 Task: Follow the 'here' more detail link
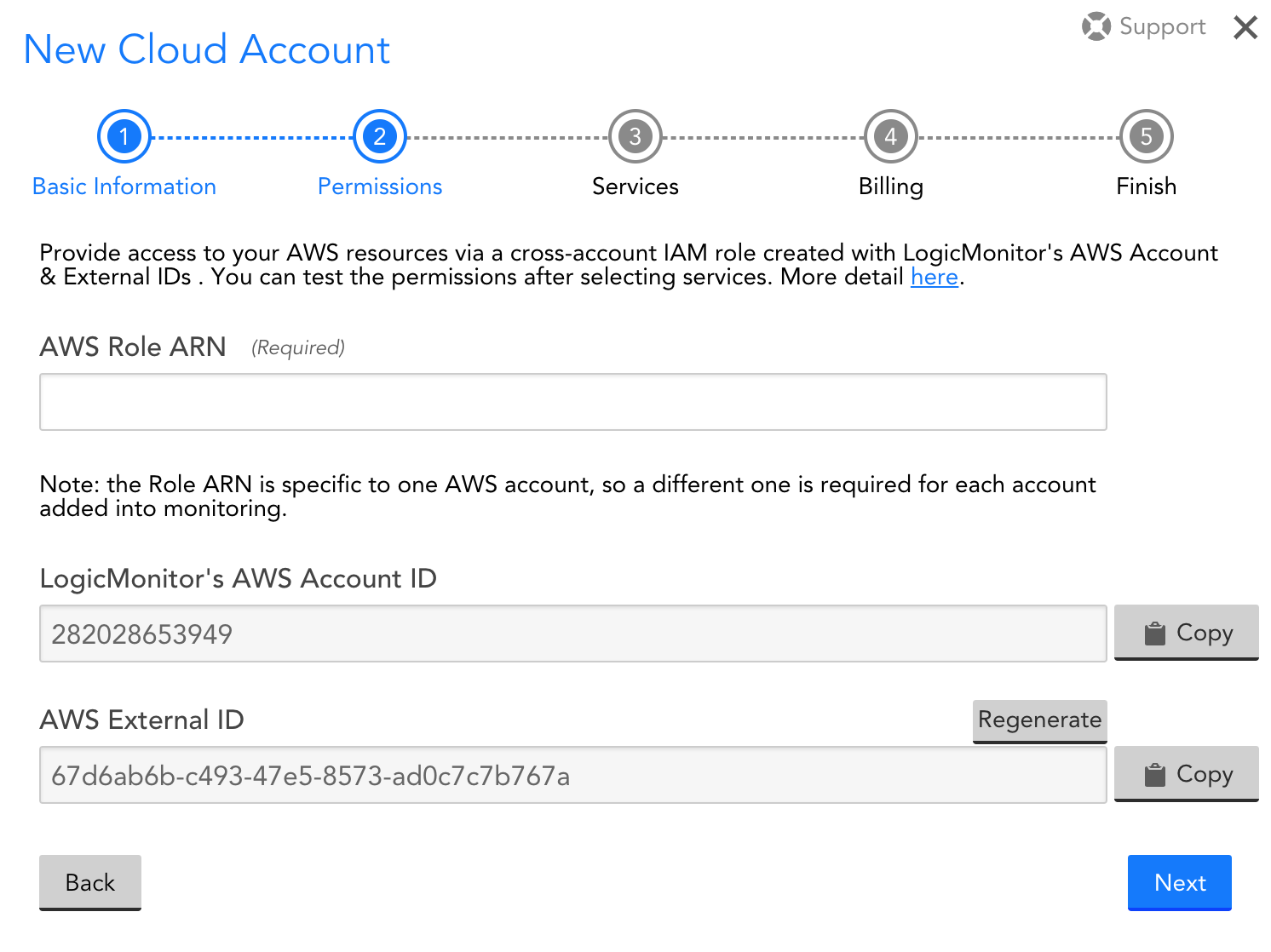click(935, 277)
